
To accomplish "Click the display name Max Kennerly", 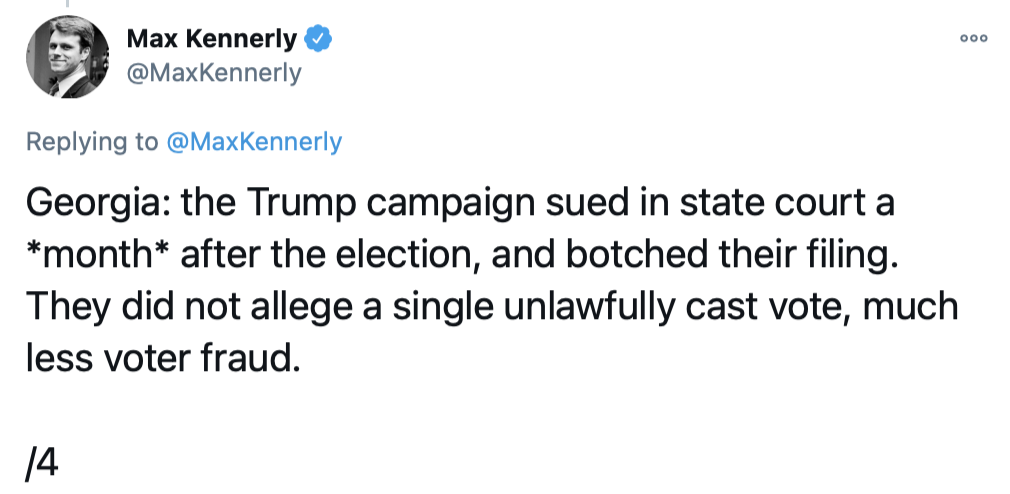I will click(211, 39).
